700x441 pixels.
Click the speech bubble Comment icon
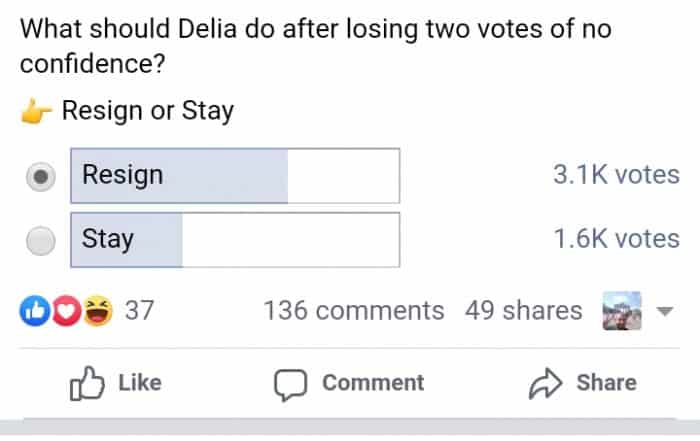[x=289, y=383]
